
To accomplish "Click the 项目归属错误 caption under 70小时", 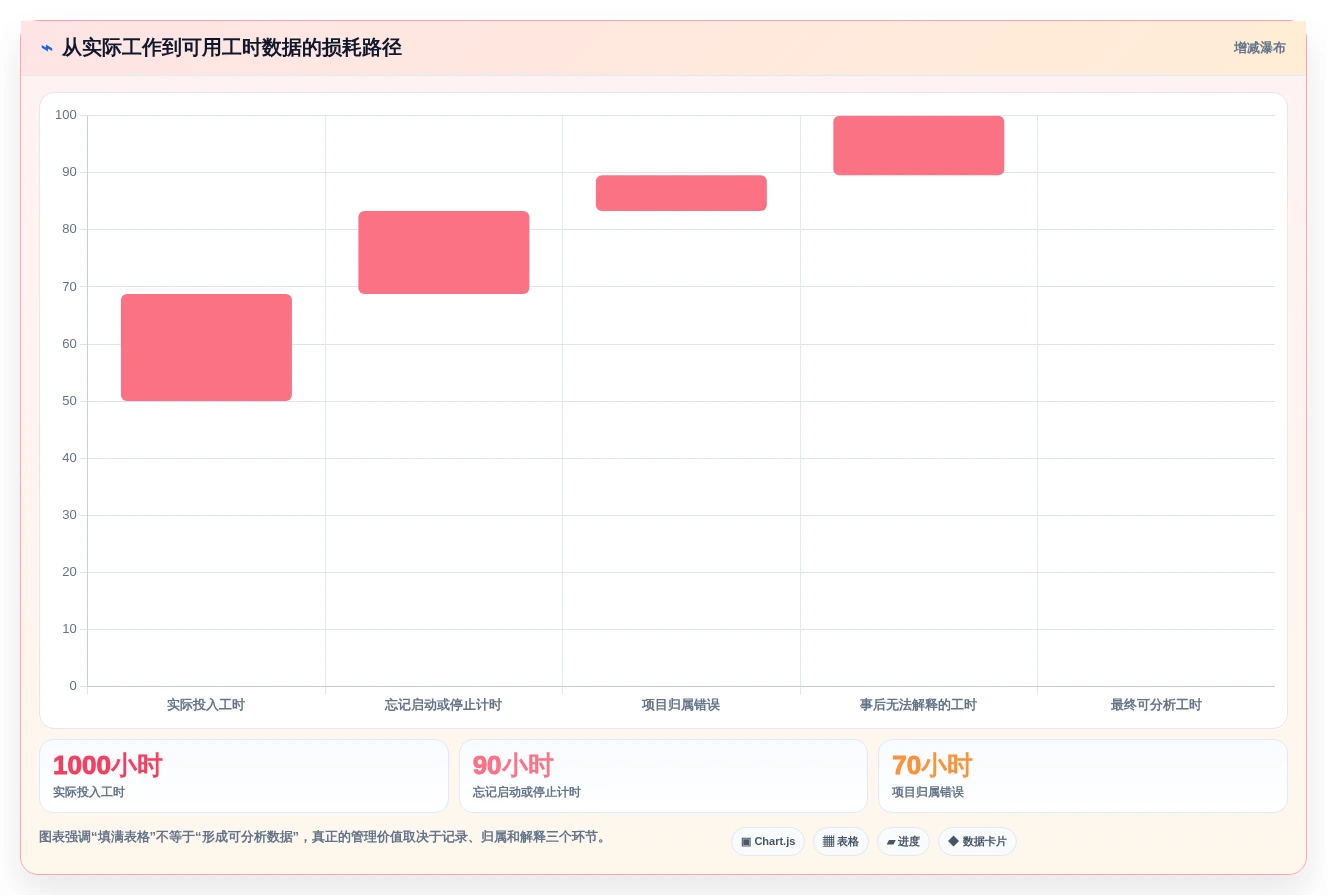I will point(928,792).
